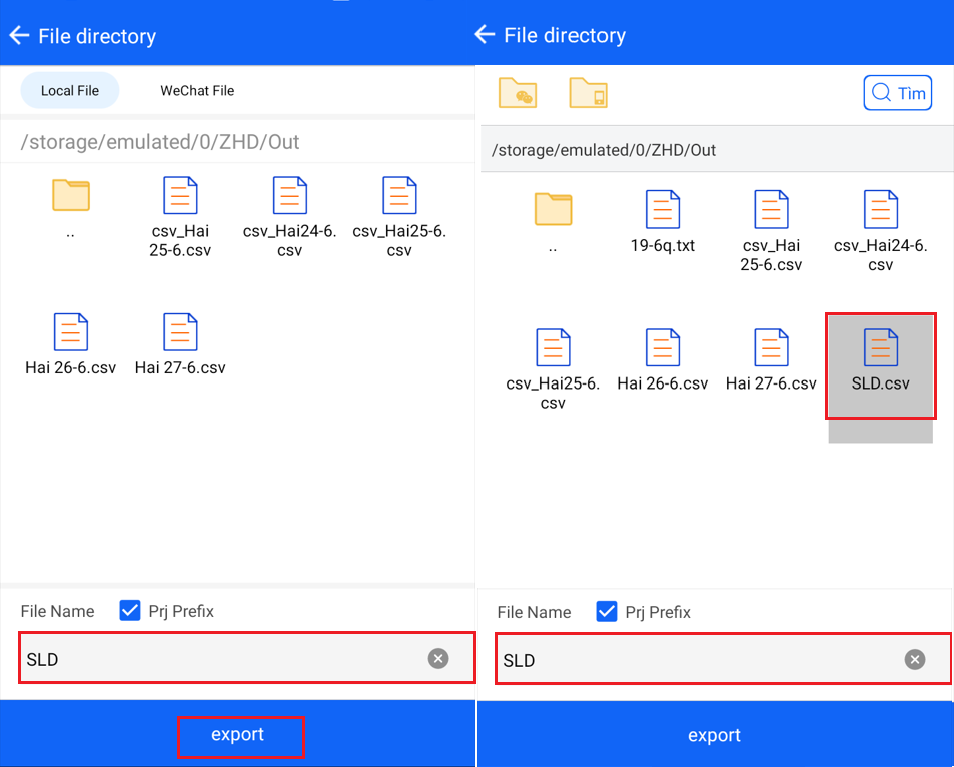Viewport: 954px width, 767px height.
Task: Toggle Prj Prefix checkbox in right panel
Action: (x=606, y=612)
